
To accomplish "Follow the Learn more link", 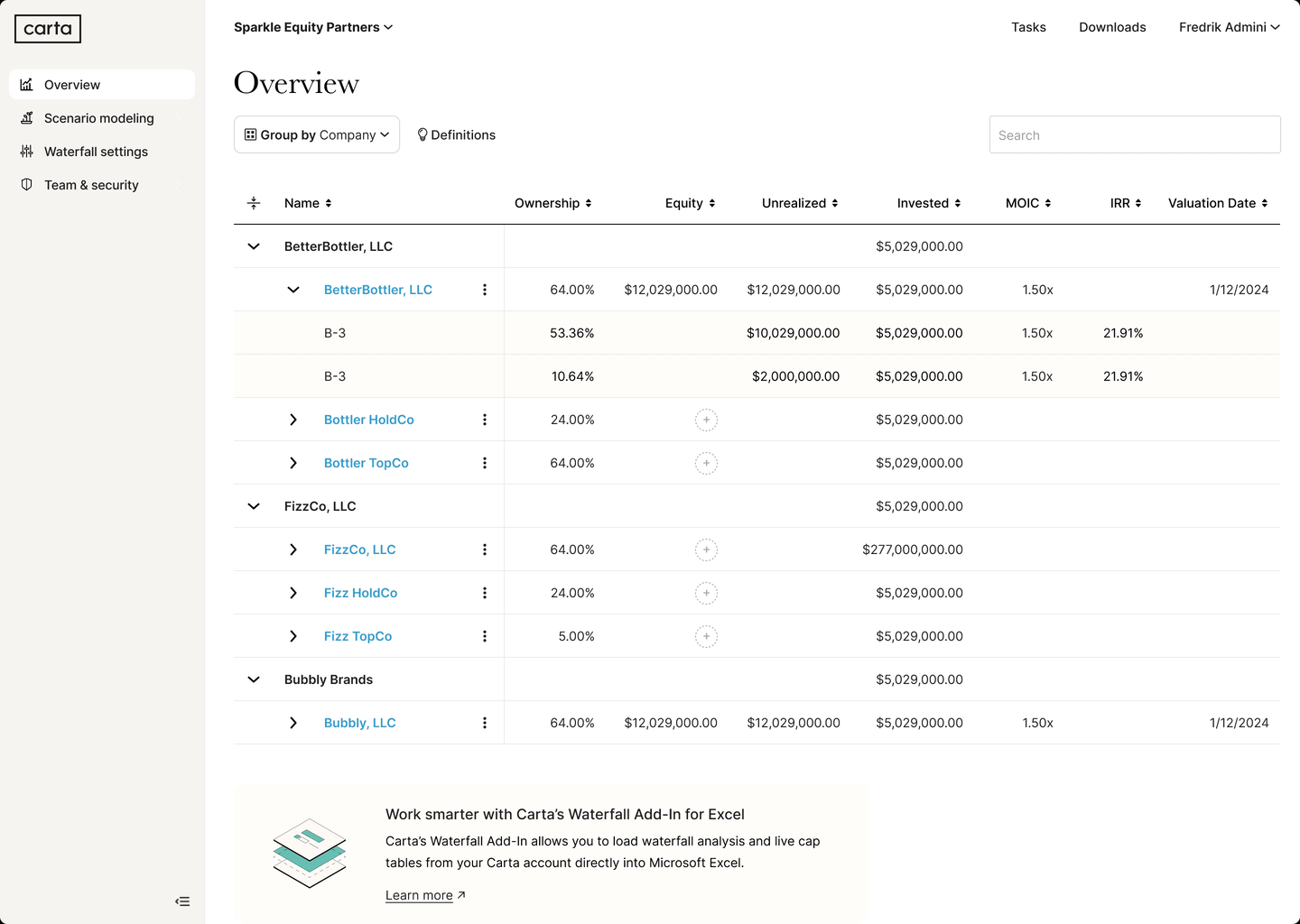I will coord(425,895).
